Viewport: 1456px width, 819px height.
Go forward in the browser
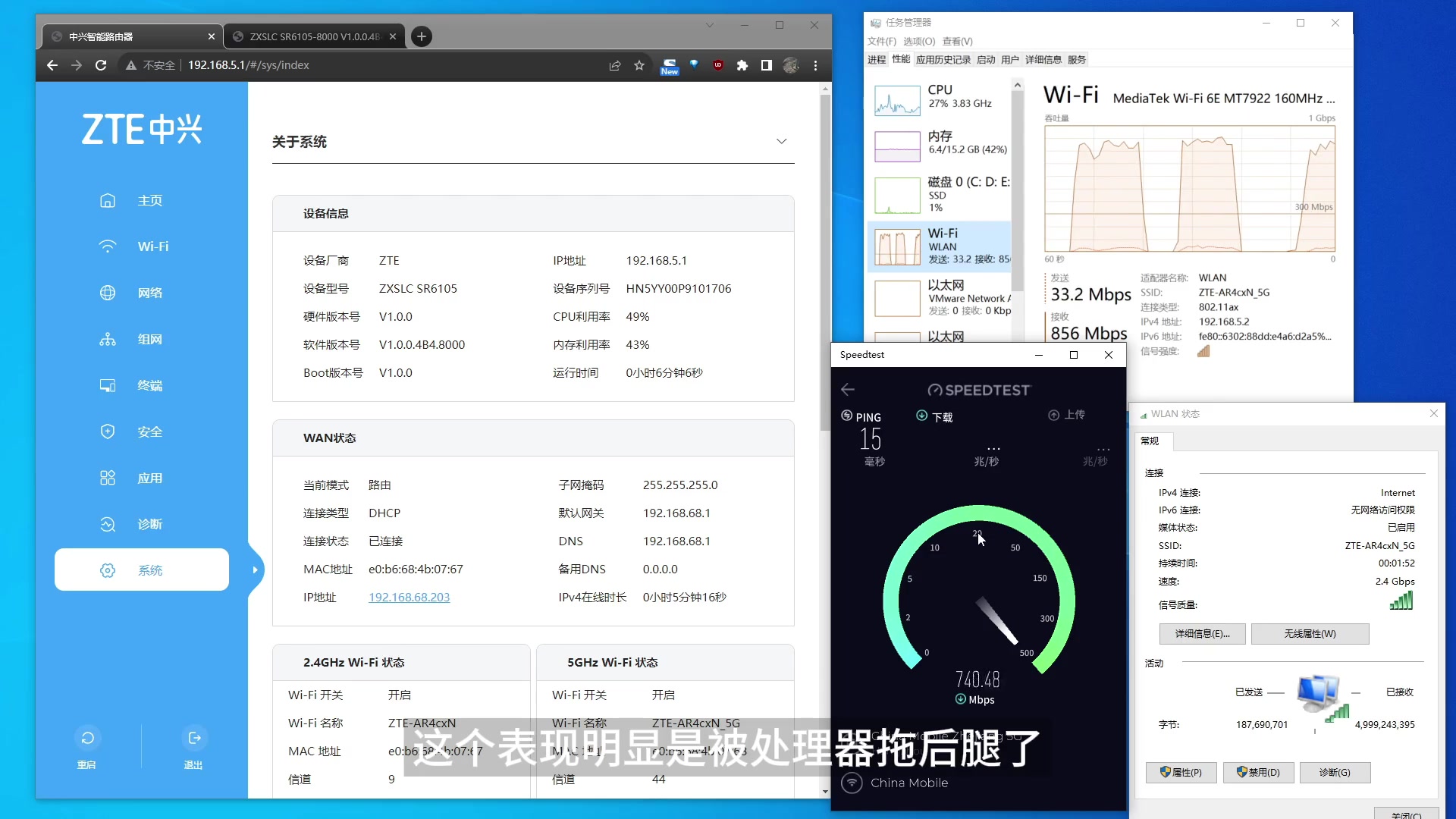click(x=77, y=65)
